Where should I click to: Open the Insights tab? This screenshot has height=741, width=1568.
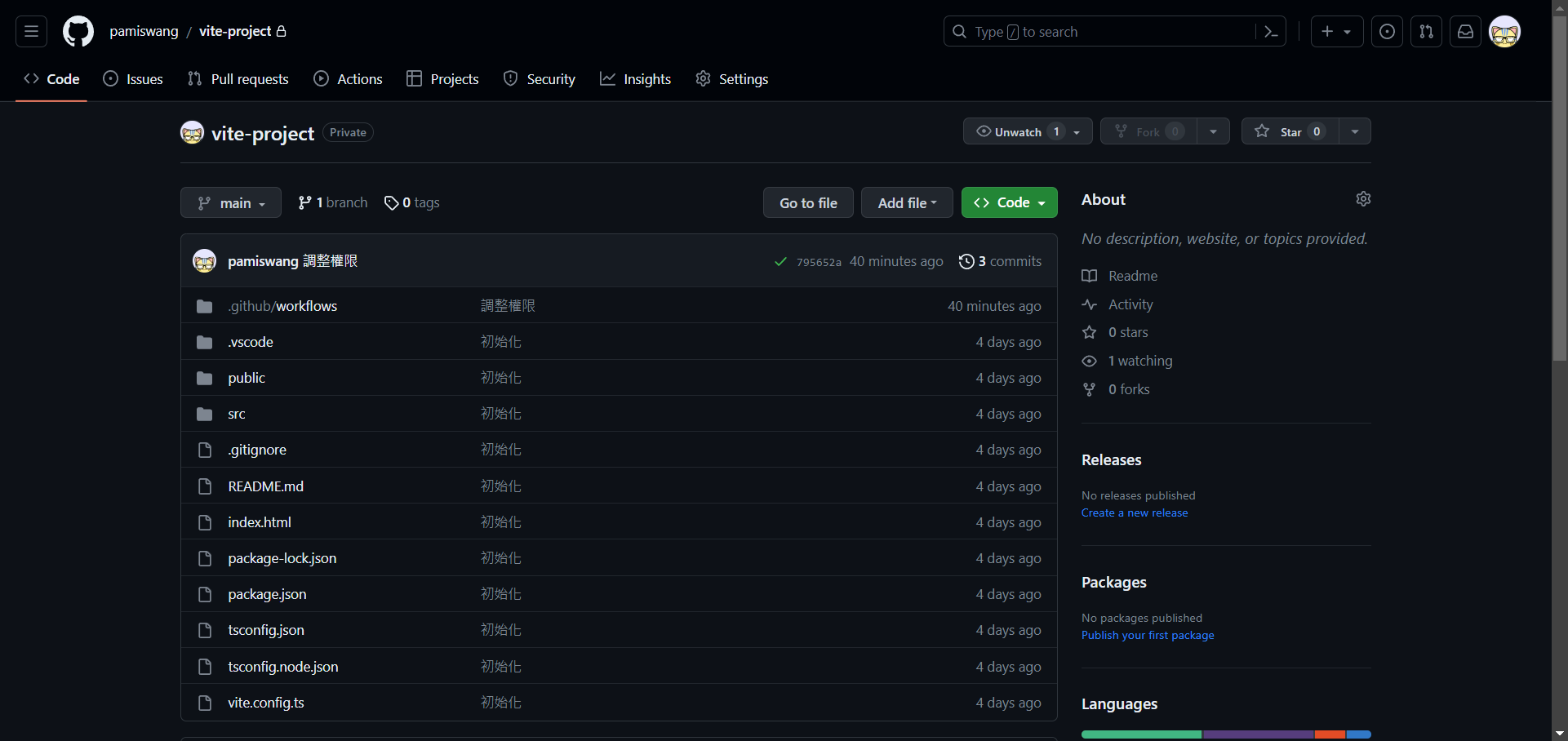(x=635, y=79)
